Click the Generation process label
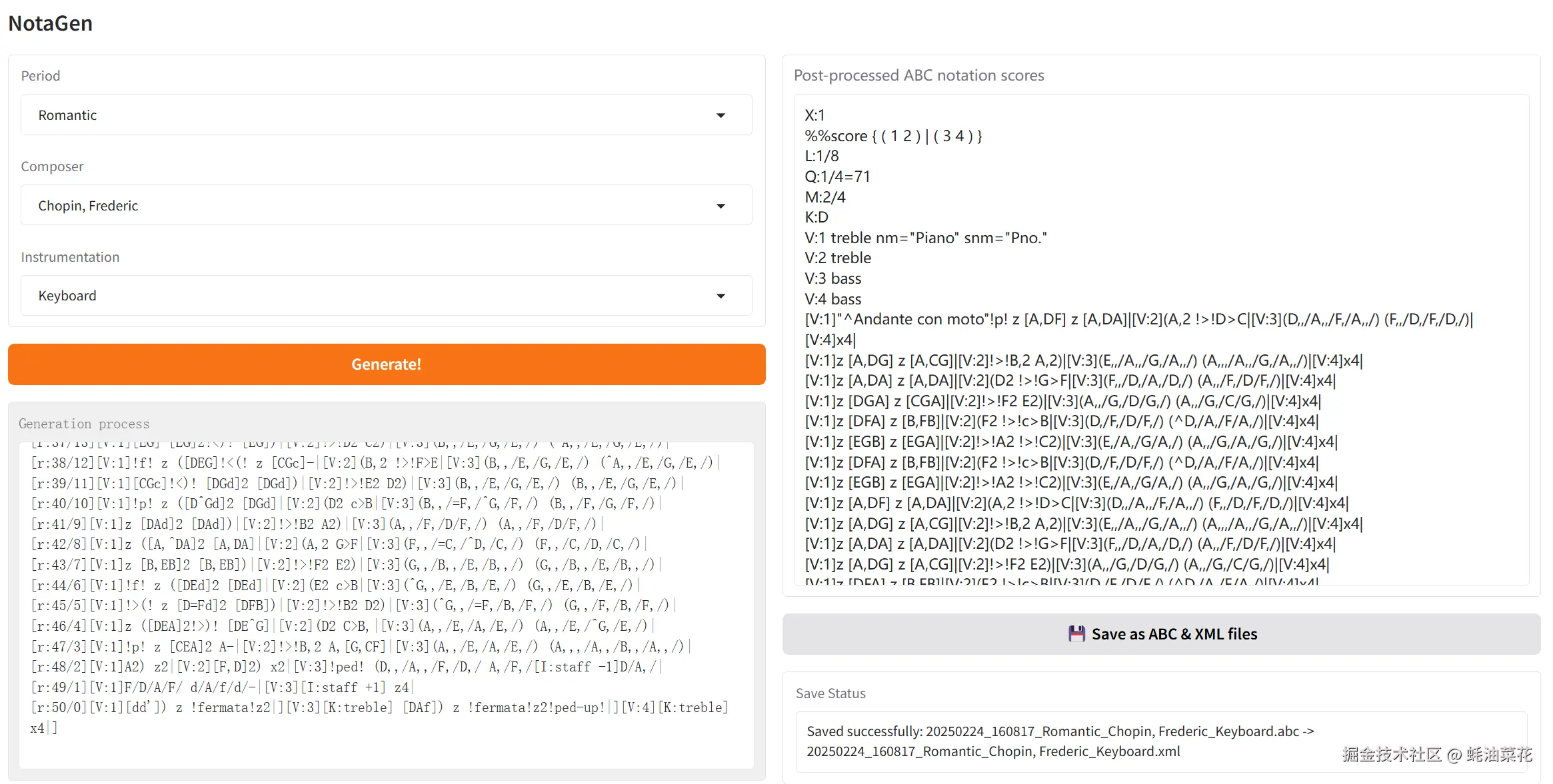The width and height of the screenshot is (1553, 784). 84,424
